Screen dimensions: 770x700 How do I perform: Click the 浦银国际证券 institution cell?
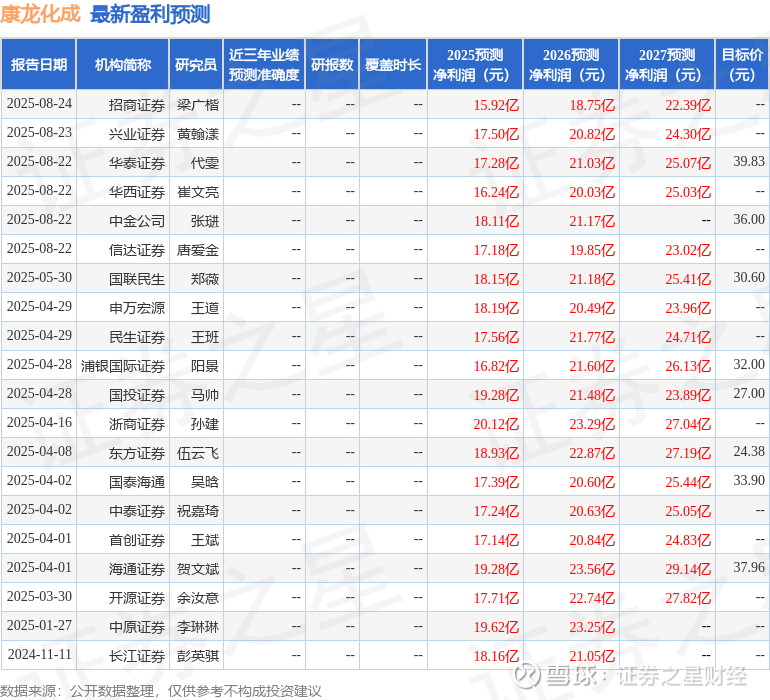[123, 366]
